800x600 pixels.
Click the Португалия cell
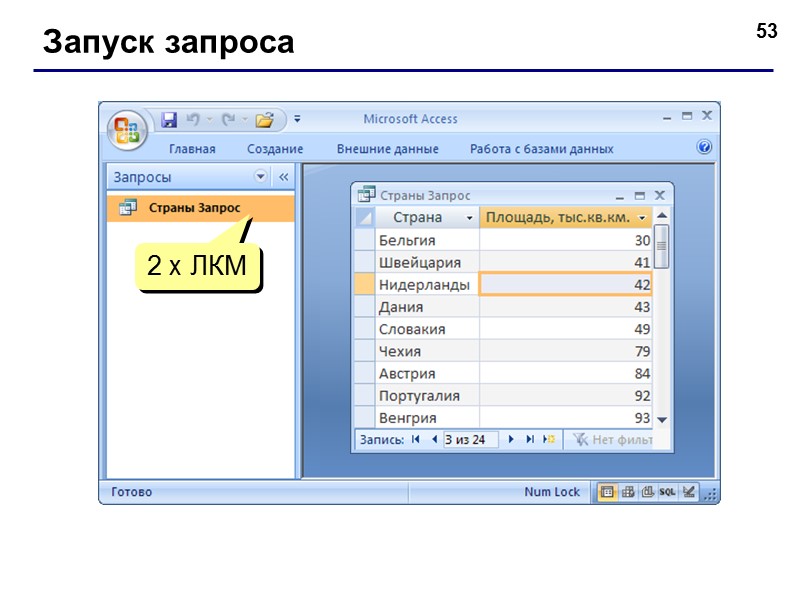(x=427, y=395)
